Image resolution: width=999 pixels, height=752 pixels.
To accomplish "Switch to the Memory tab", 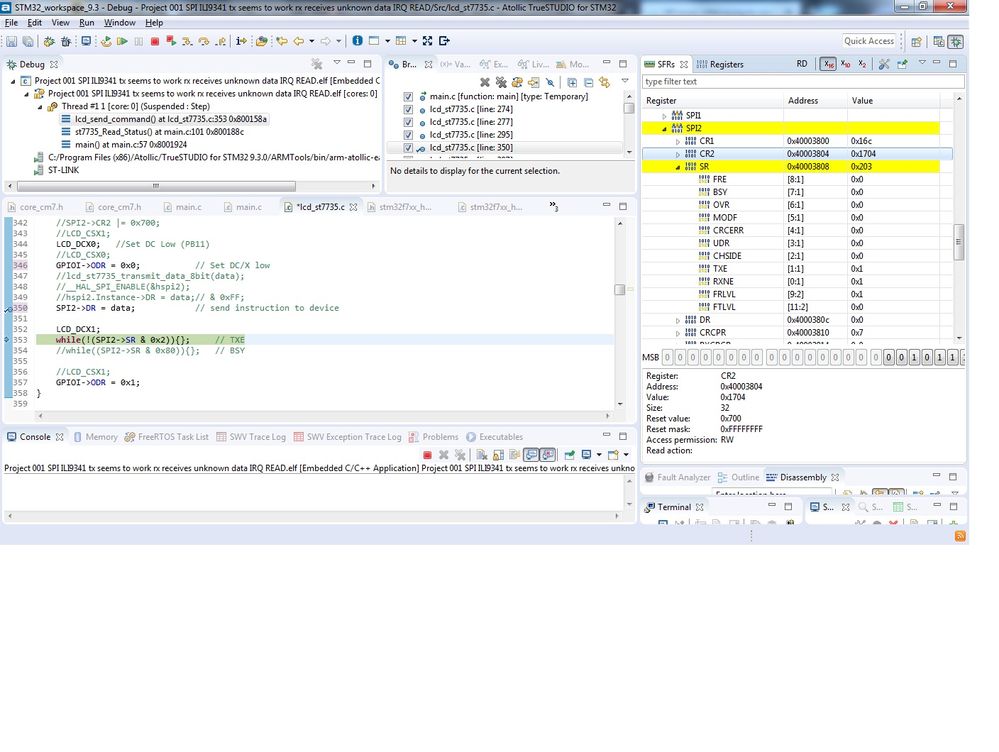I will 96,437.
